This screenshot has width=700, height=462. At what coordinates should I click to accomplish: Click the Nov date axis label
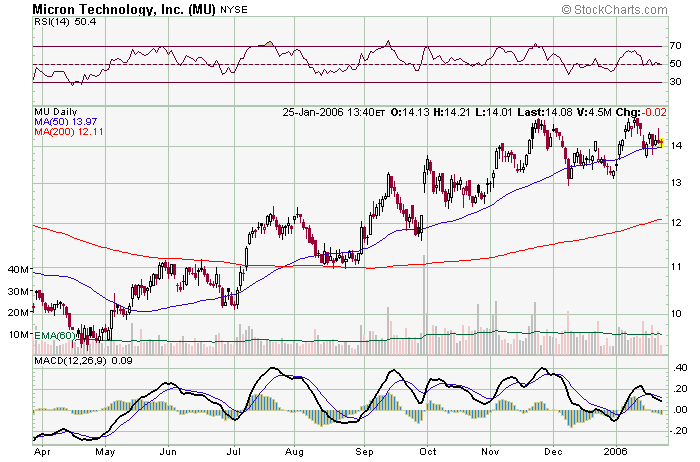coord(490,452)
